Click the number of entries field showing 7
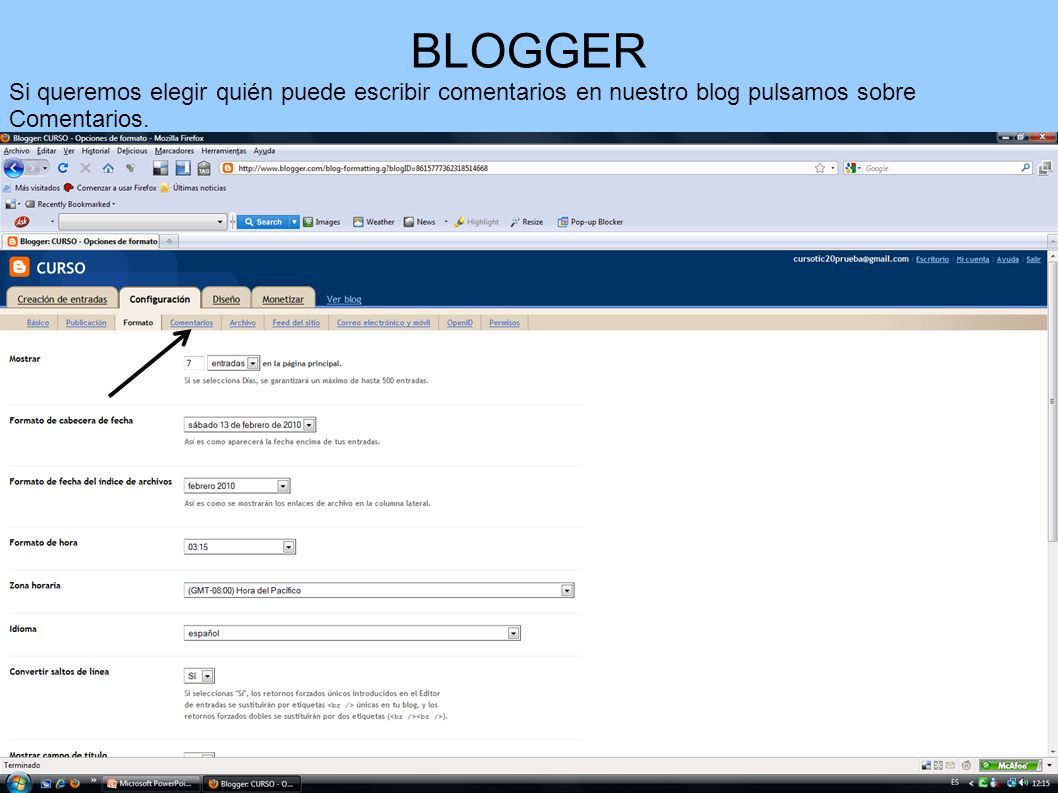Screen dimensions: 1058x793 (194, 363)
